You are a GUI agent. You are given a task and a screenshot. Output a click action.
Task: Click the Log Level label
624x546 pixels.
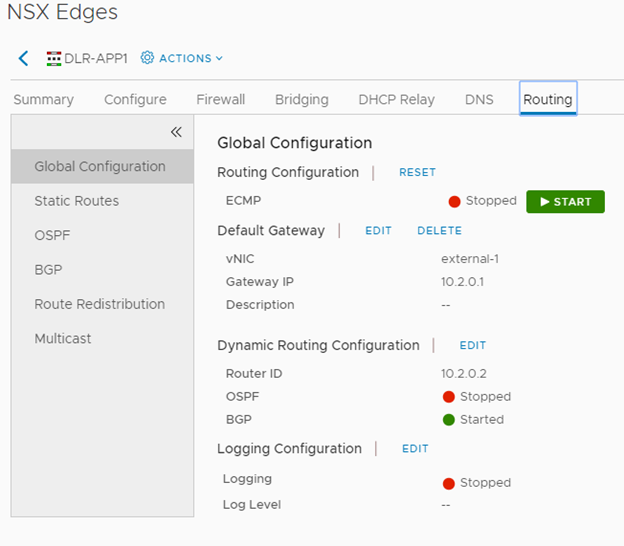click(252, 505)
